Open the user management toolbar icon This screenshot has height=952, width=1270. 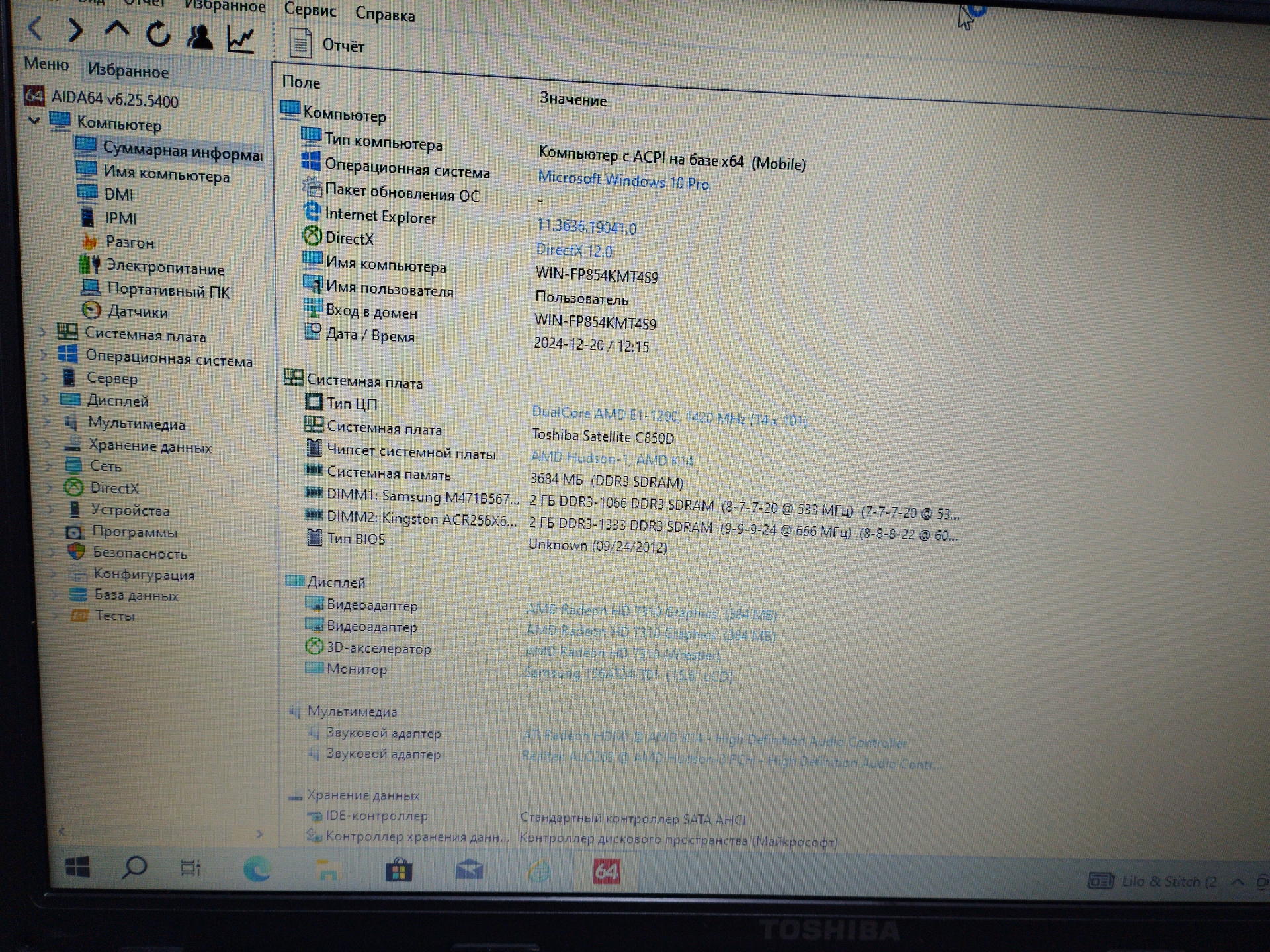click(x=199, y=37)
